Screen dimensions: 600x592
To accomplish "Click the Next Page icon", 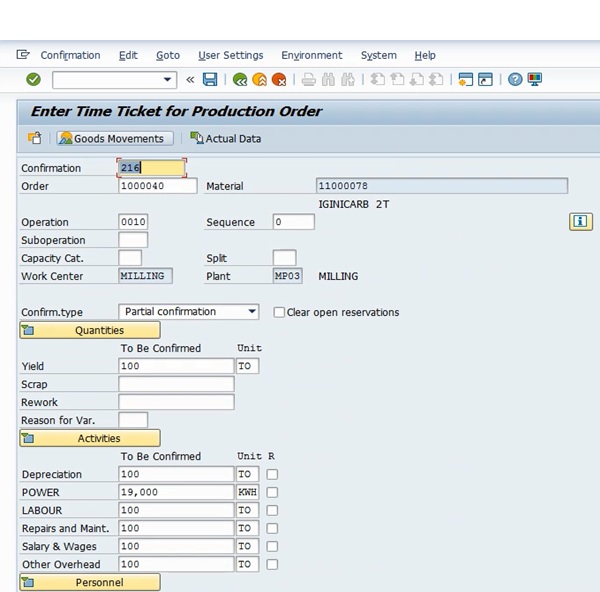I will pyautogui.click(x=417, y=80).
